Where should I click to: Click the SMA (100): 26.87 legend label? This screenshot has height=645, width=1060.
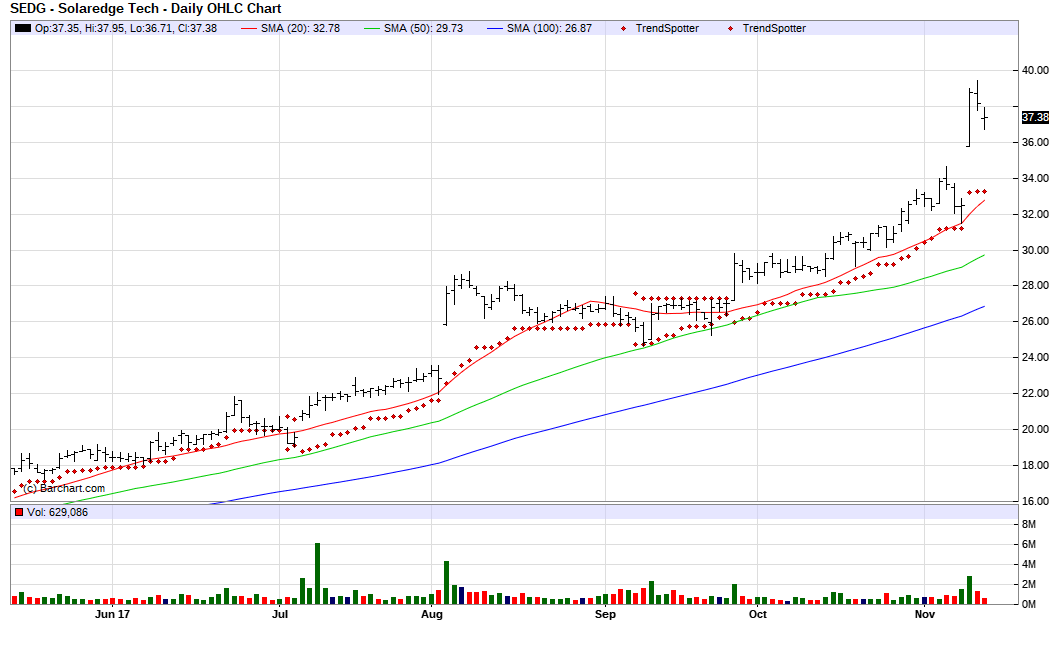pyautogui.click(x=549, y=28)
